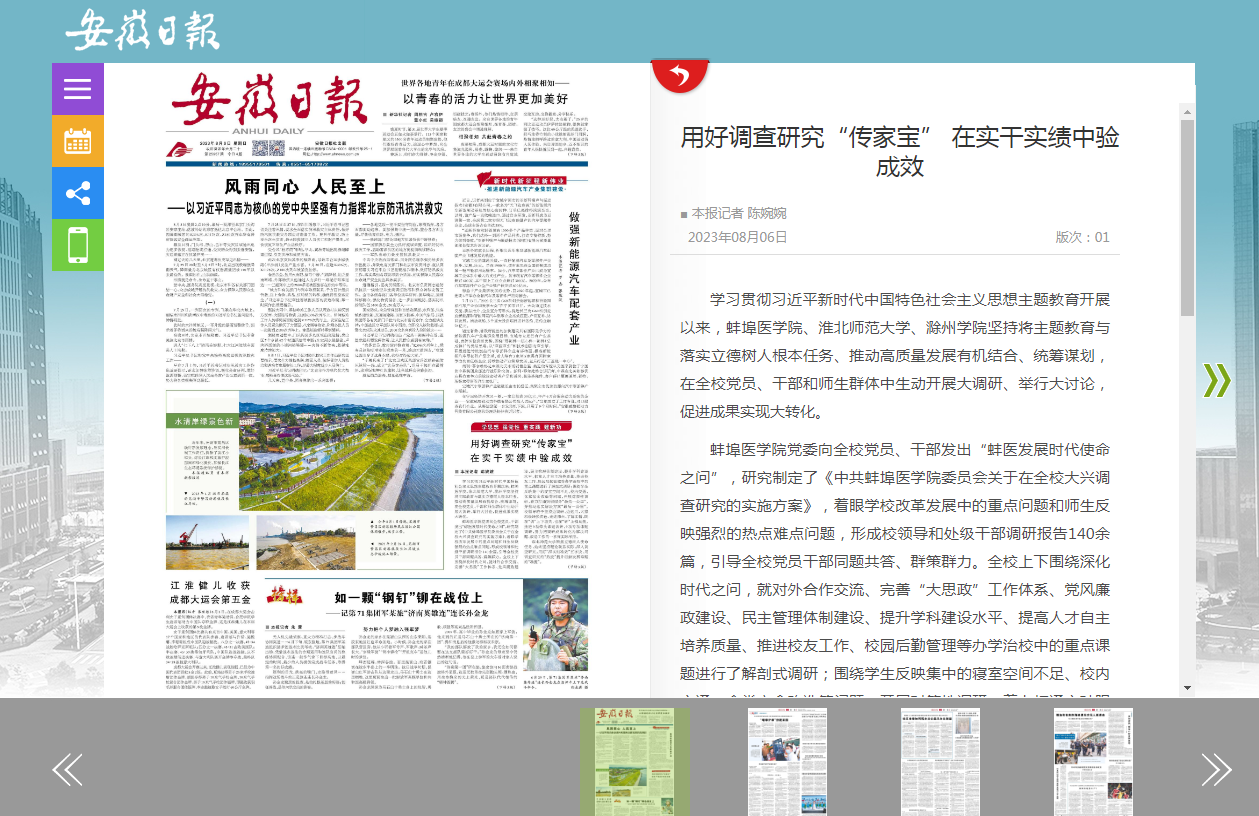Open the purple hamburger menu
The width and height of the screenshot is (1259, 816).
click(x=78, y=89)
